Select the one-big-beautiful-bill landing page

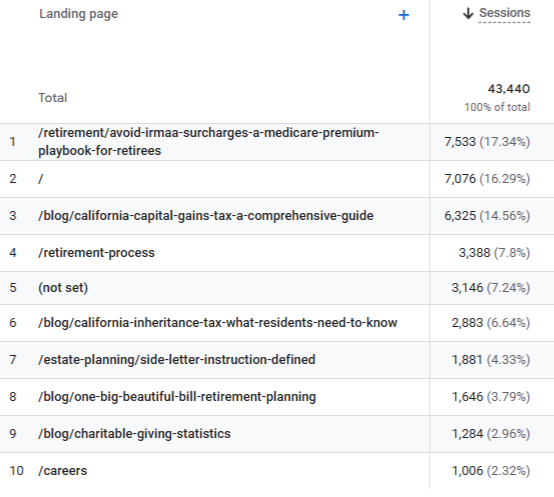[x=177, y=397]
